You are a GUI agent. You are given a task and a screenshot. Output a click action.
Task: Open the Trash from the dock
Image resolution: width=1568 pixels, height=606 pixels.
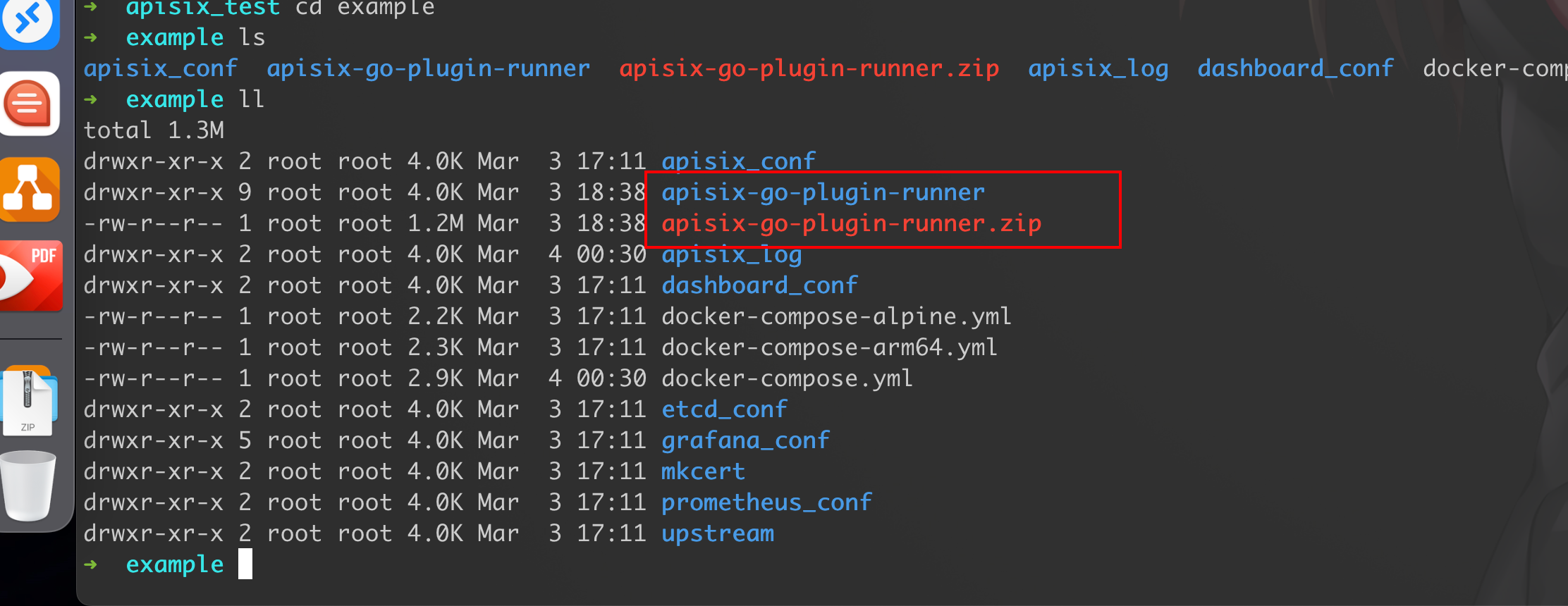point(30,486)
